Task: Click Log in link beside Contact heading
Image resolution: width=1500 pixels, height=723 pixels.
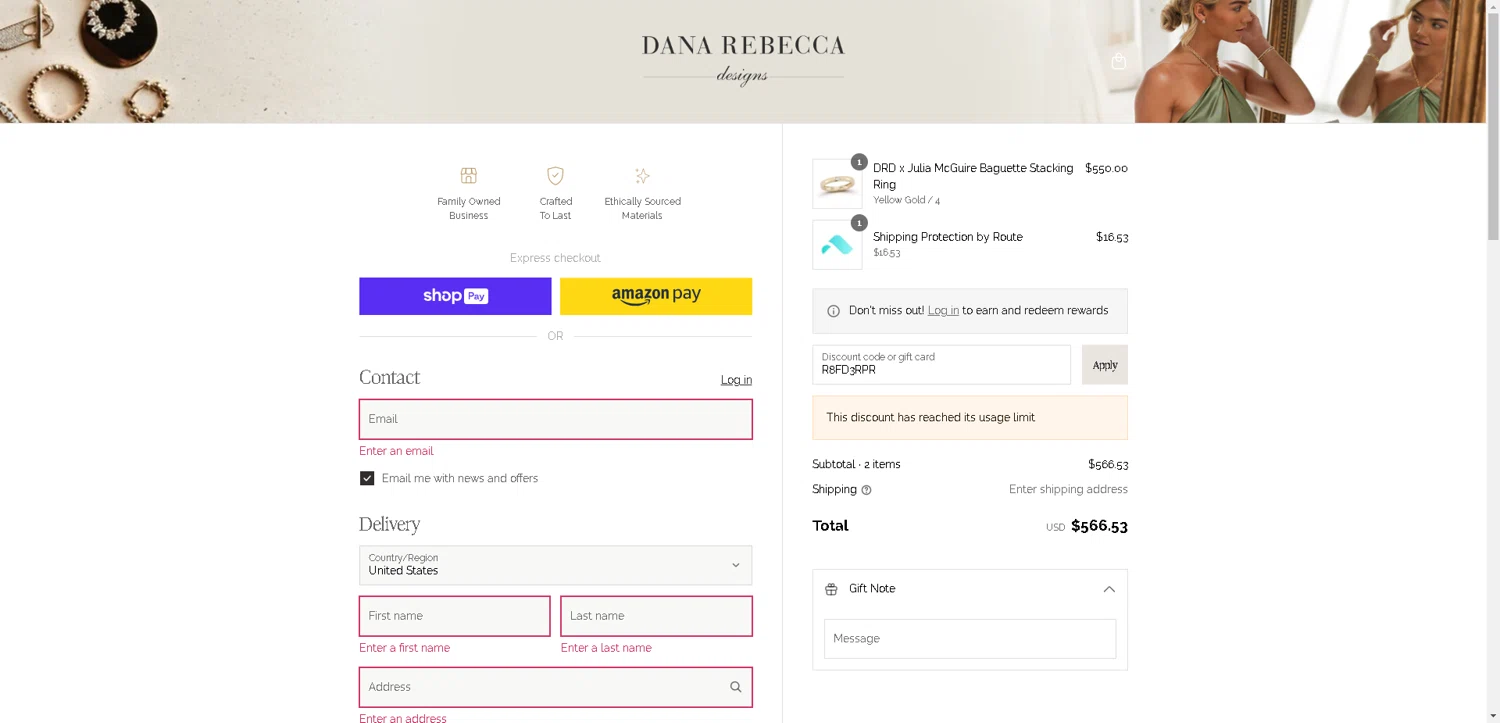Action: tap(736, 380)
